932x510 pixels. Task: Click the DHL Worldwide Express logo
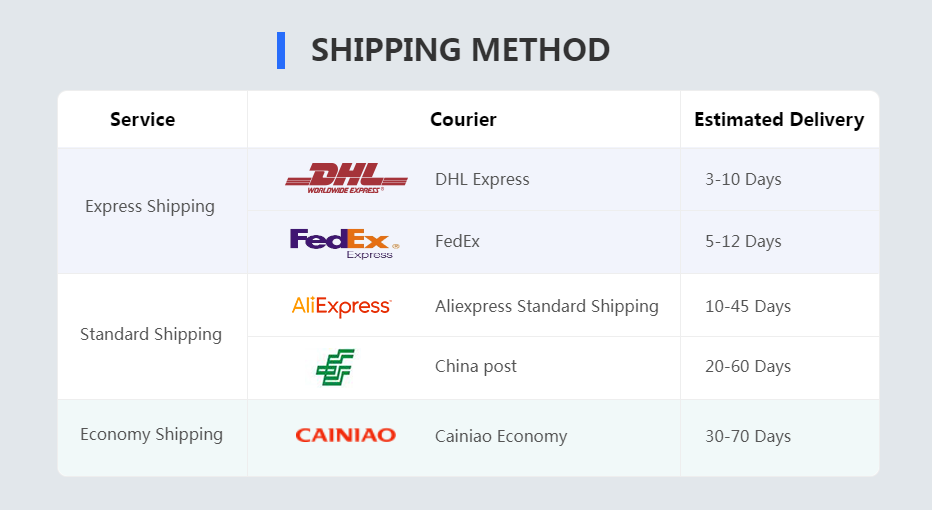[x=346, y=178]
